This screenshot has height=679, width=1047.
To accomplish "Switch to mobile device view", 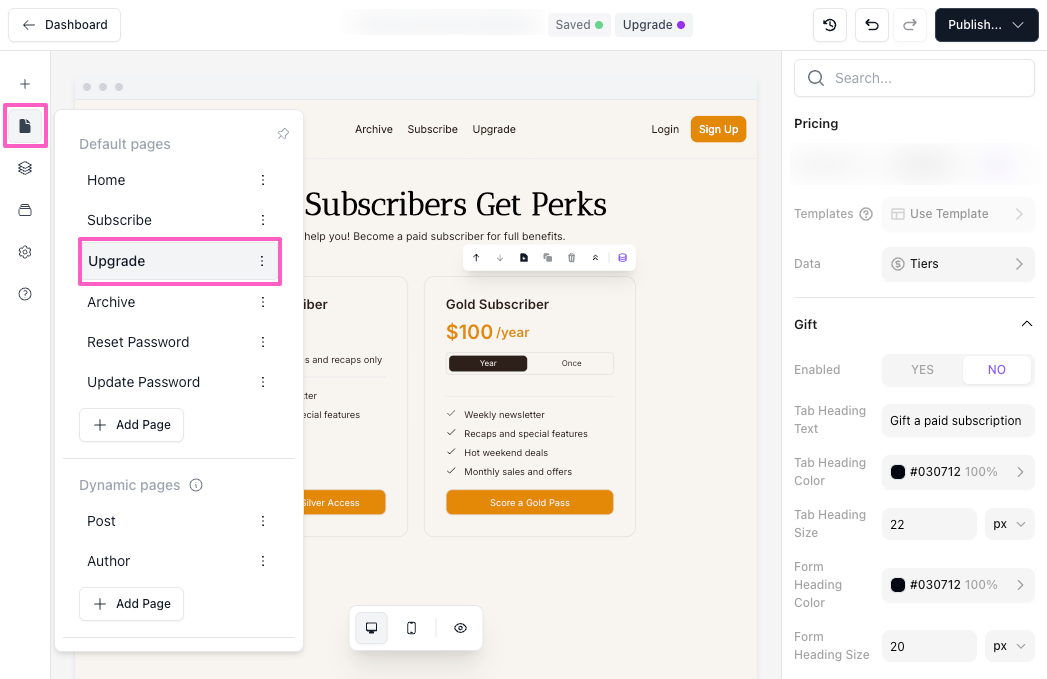I will pos(411,628).
